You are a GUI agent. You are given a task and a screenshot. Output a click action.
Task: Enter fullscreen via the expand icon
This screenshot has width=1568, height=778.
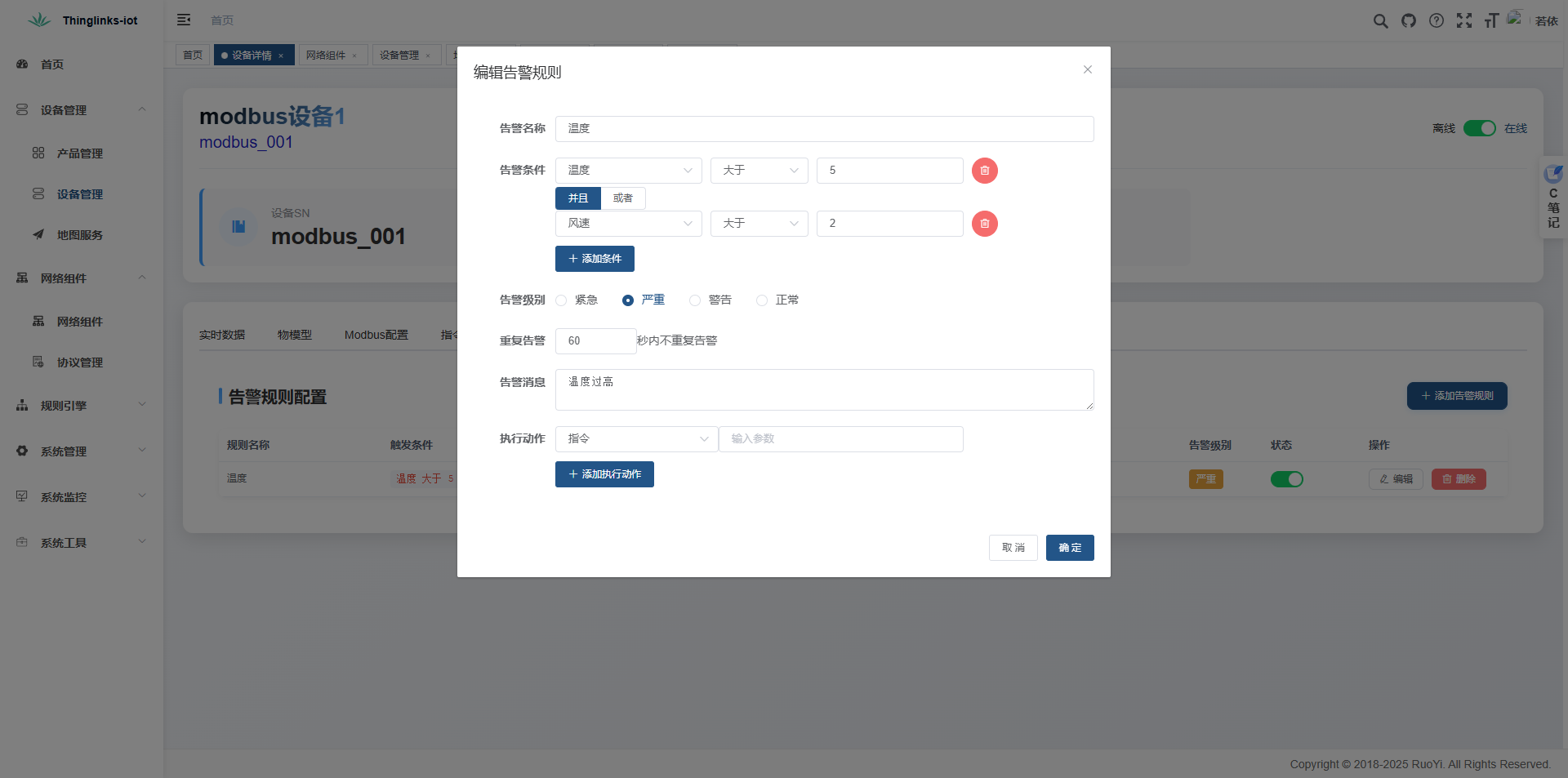tap(1464, 20)
